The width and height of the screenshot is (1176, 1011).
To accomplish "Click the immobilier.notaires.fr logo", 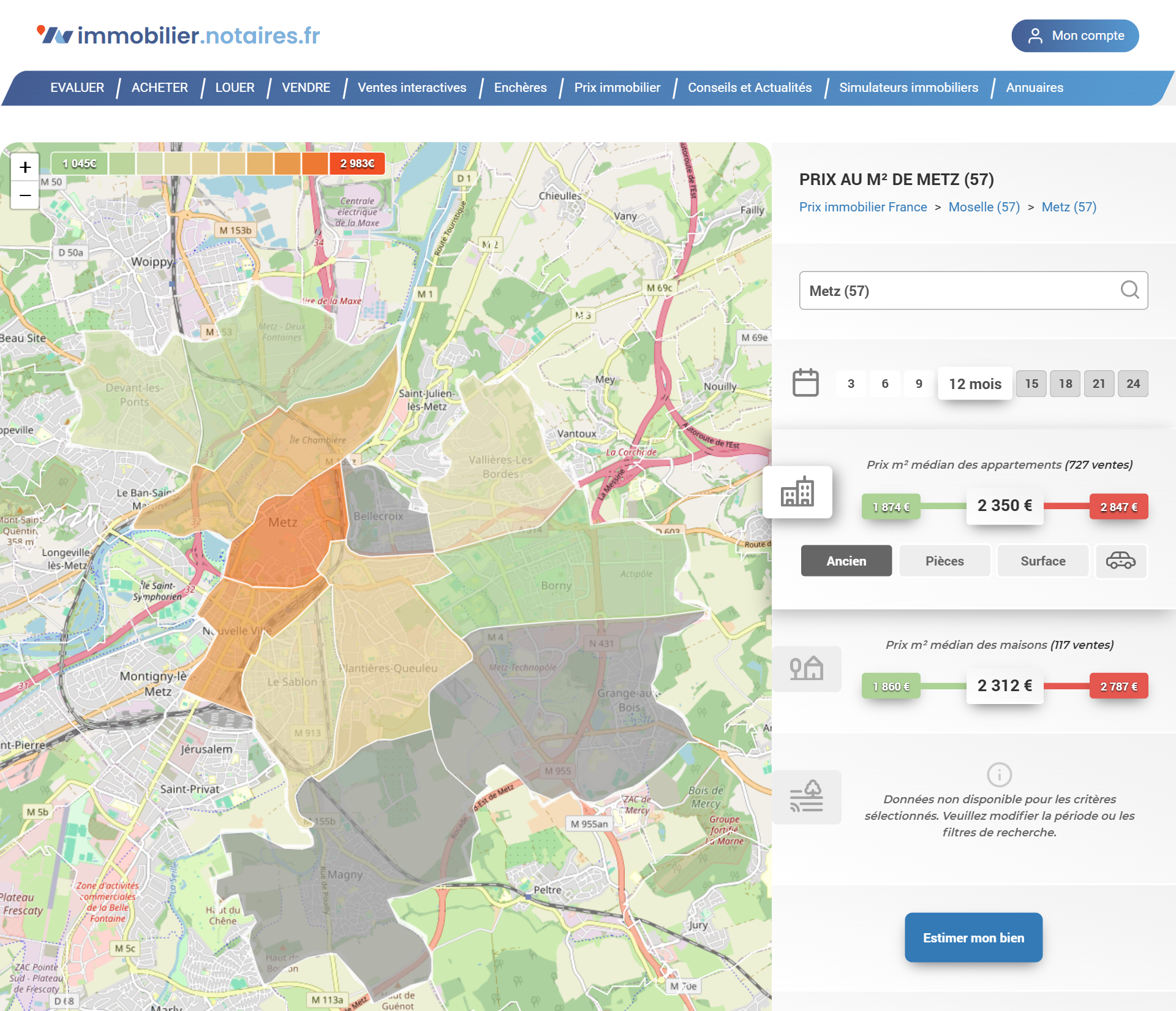I will (178, 36).
